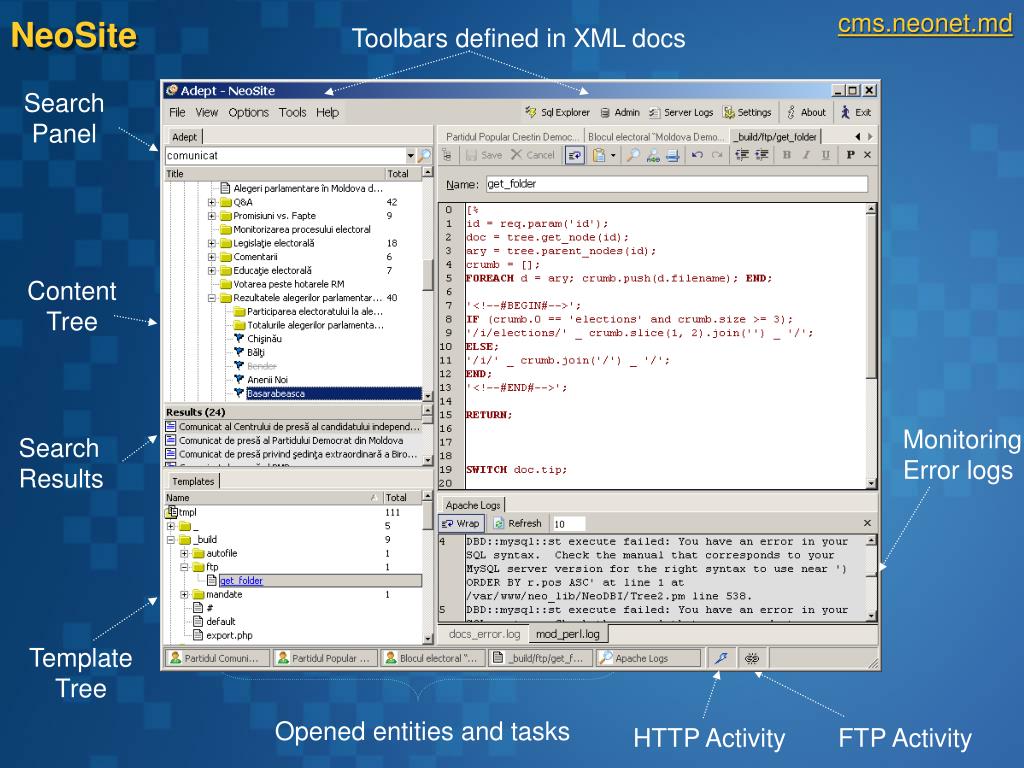The image size is (1024, 768).
Task: Select the _build/ftp/get_folder editor tab
Action: 776,136
